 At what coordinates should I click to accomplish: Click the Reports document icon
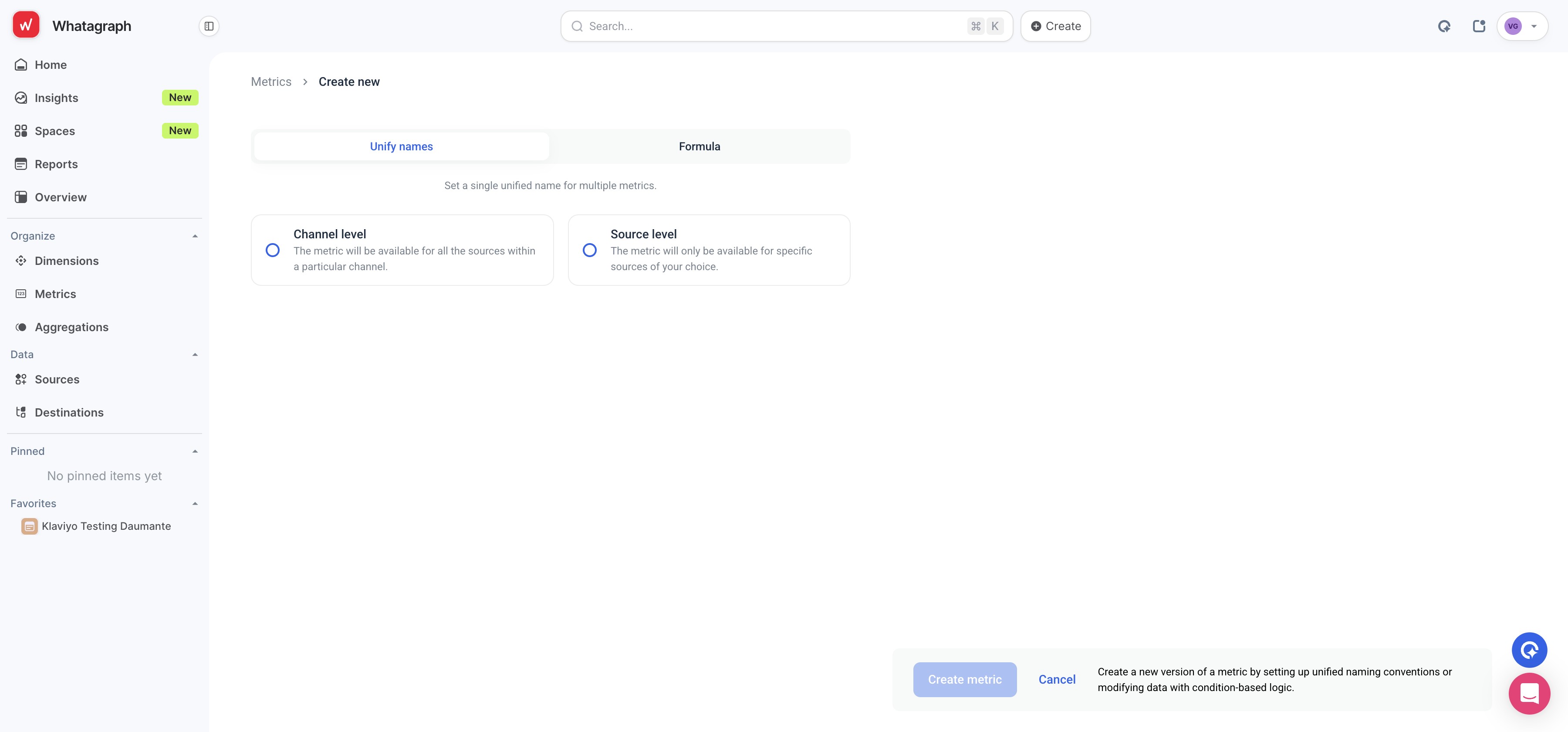pyautogui.click(x=21, y=164)
